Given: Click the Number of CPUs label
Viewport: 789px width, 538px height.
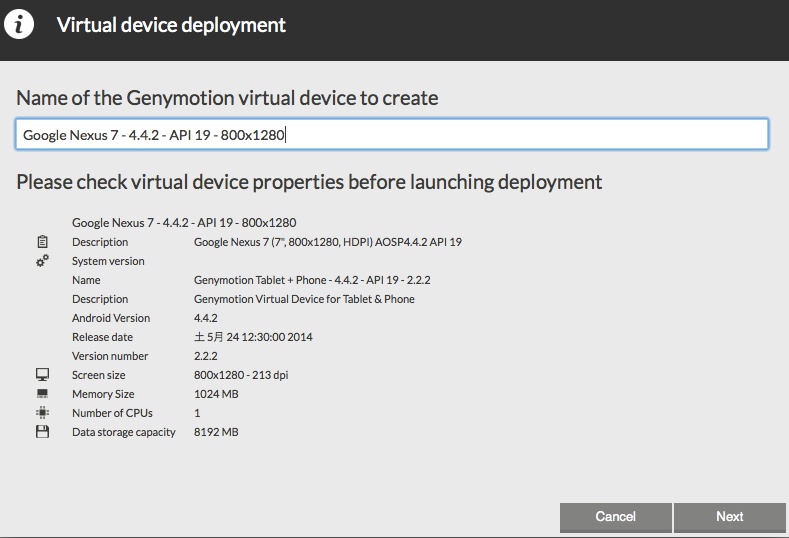Looking at the screenshot, I should pyautogui.click(x=112, y=413).
